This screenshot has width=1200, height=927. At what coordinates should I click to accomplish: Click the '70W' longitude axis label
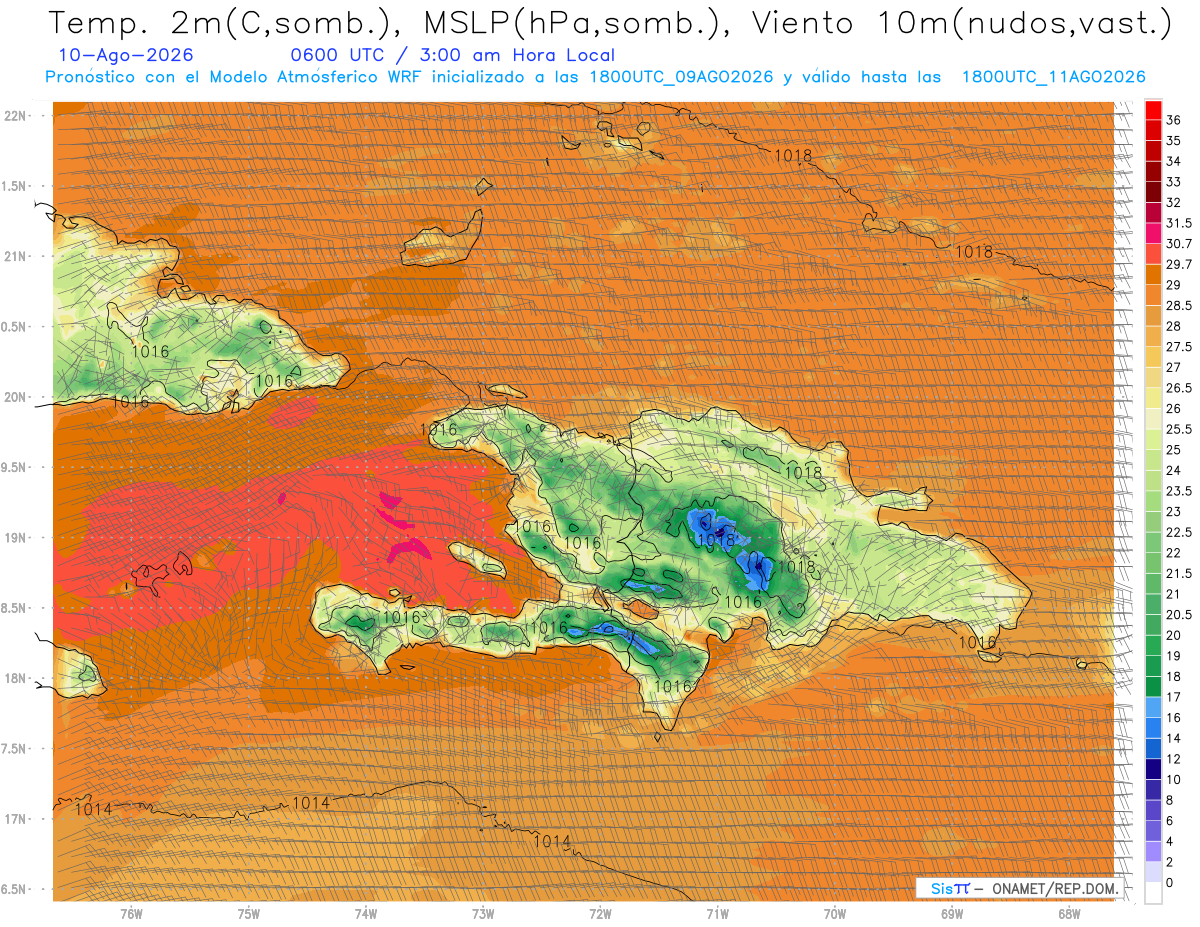point(835,915)
